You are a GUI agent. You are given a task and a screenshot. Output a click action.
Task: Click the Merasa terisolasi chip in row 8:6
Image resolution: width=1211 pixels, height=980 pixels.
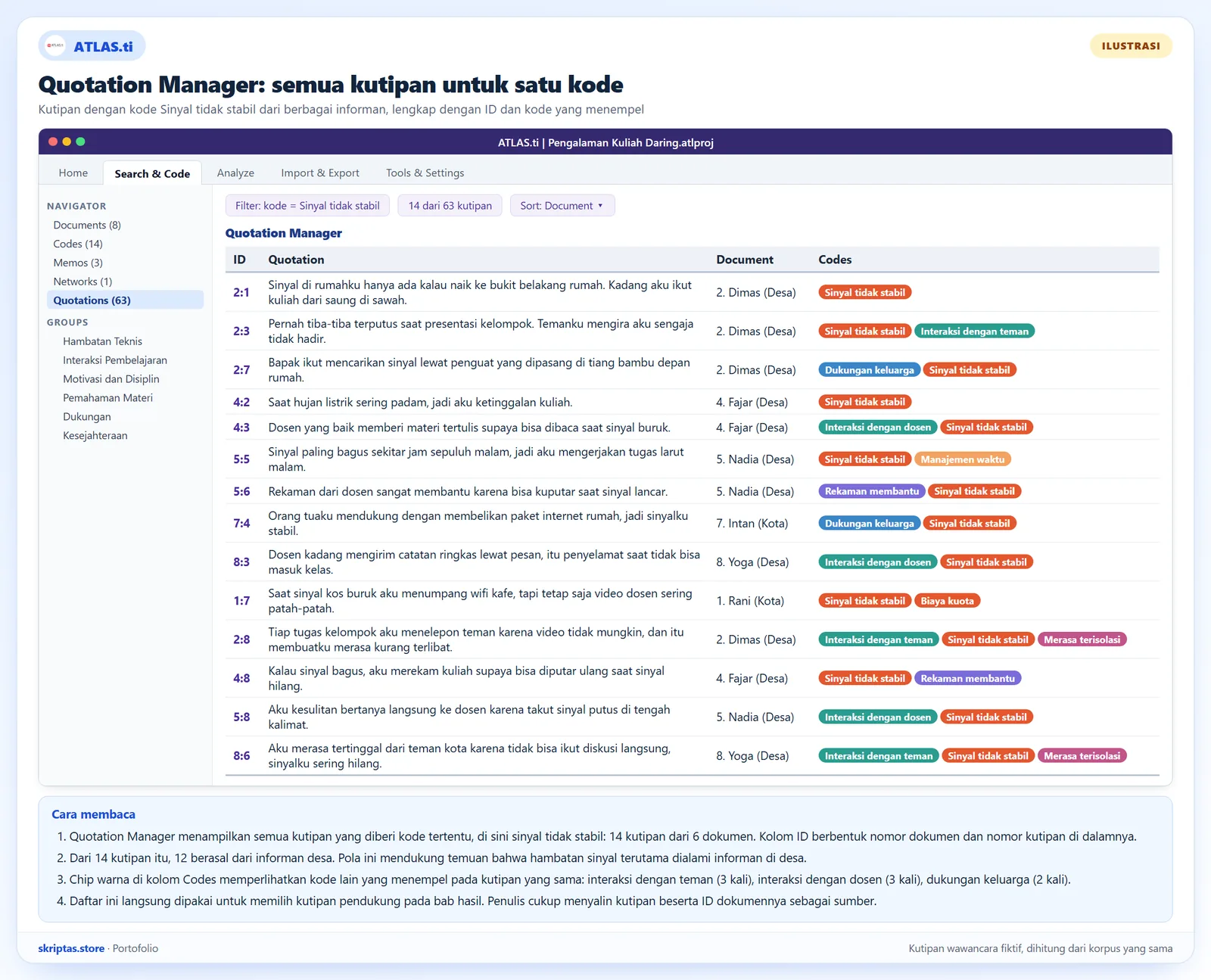pyautogui.click(x=1082, y=756)
